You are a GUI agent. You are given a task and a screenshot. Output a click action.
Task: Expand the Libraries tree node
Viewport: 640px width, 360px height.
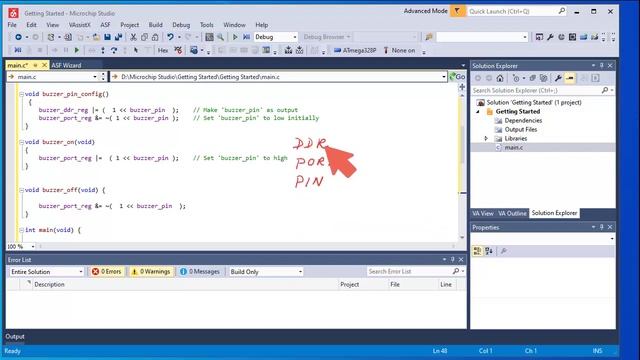(x=486, y=139)
